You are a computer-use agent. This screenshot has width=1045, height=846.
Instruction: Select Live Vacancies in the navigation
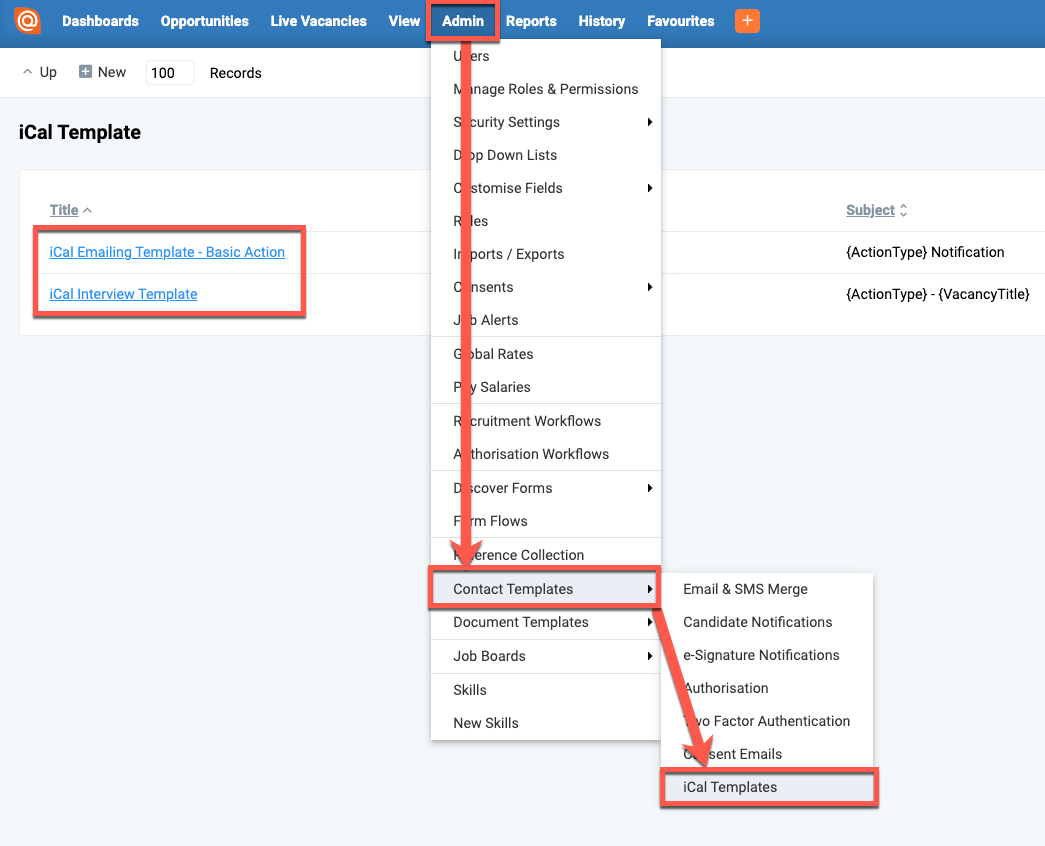tap(318, 20)
